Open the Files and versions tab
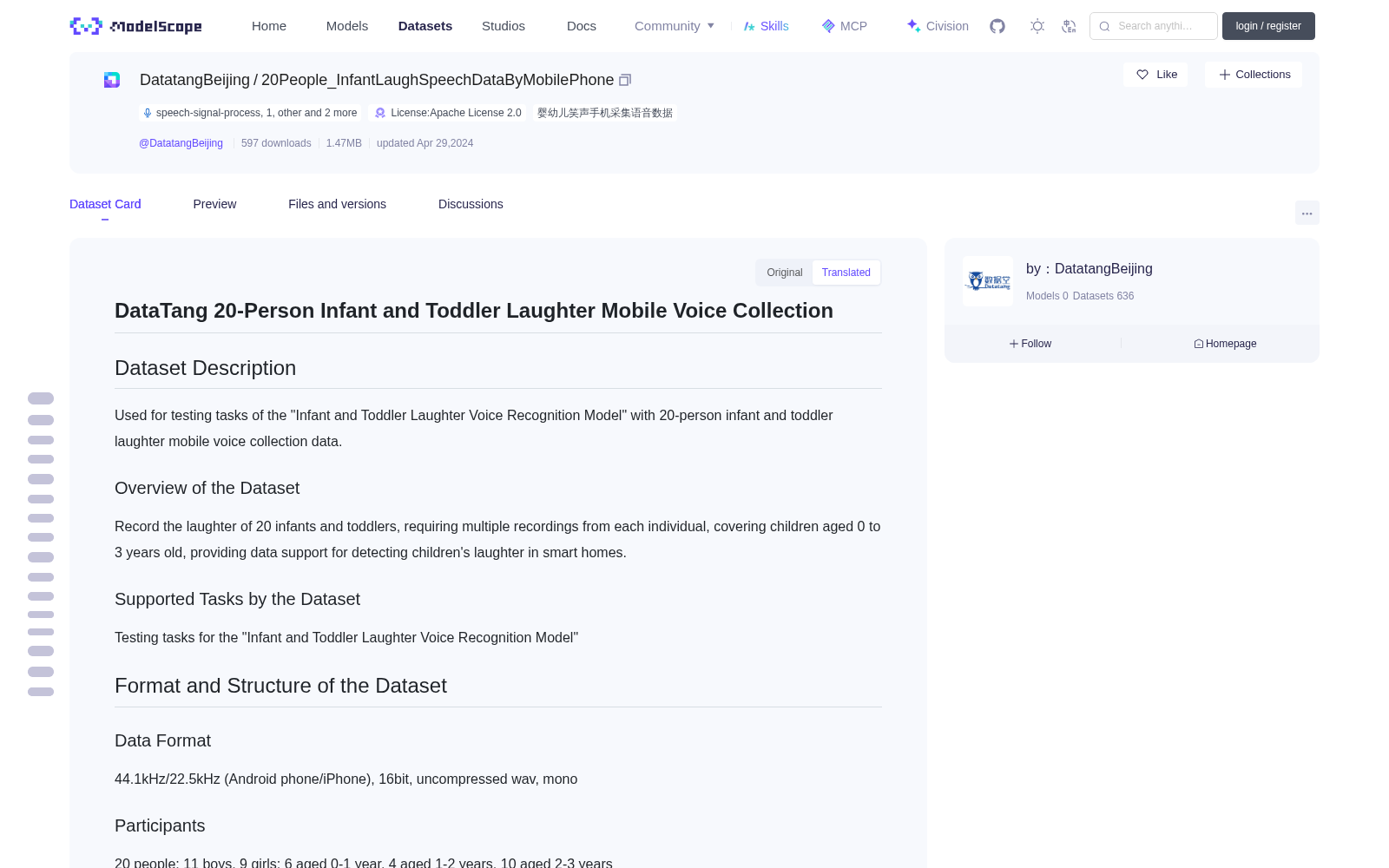This screenshot has height=868, width=1389. pos(337,204)
